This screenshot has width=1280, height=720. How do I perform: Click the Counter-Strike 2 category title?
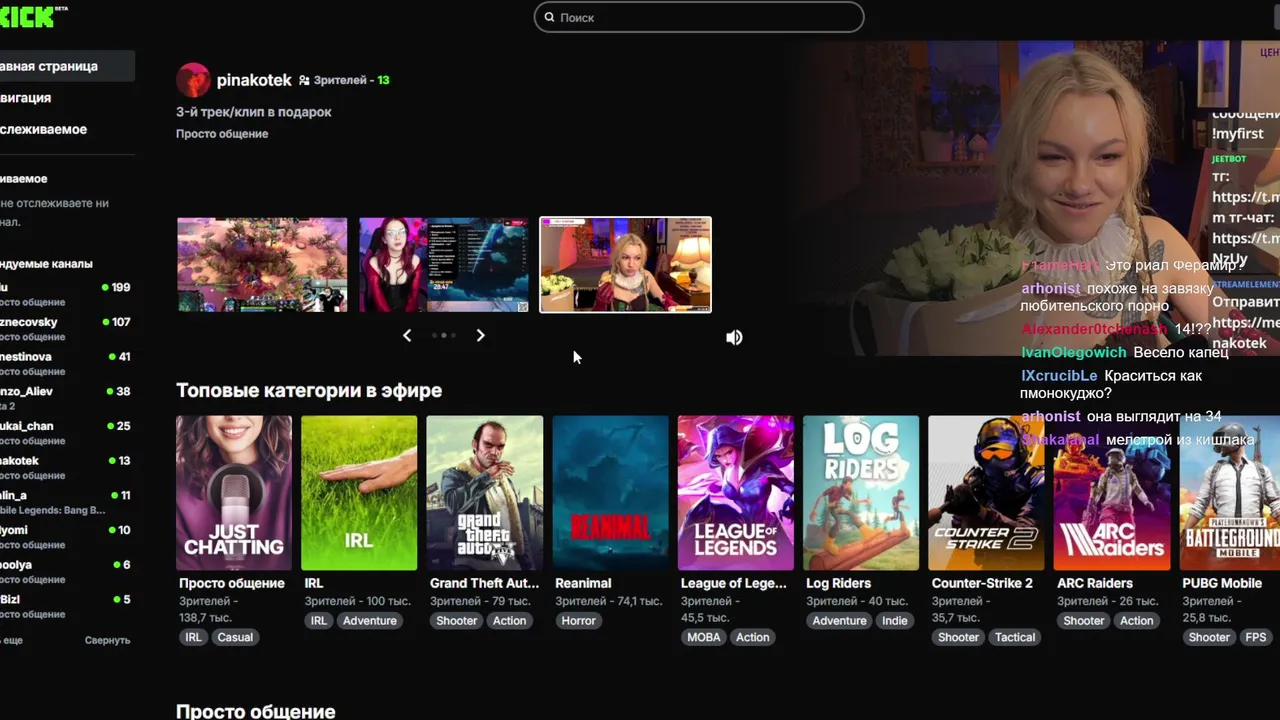click(982, 583)
